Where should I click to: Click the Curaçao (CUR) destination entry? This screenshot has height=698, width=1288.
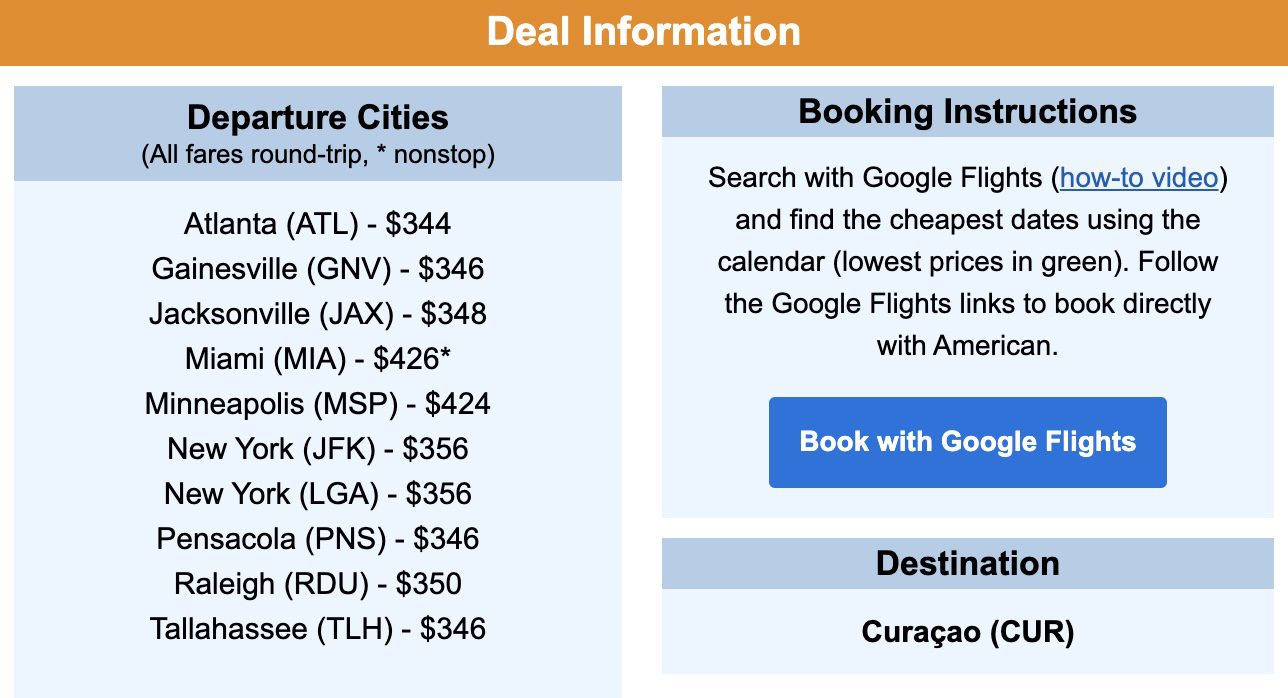click(966, 632)
